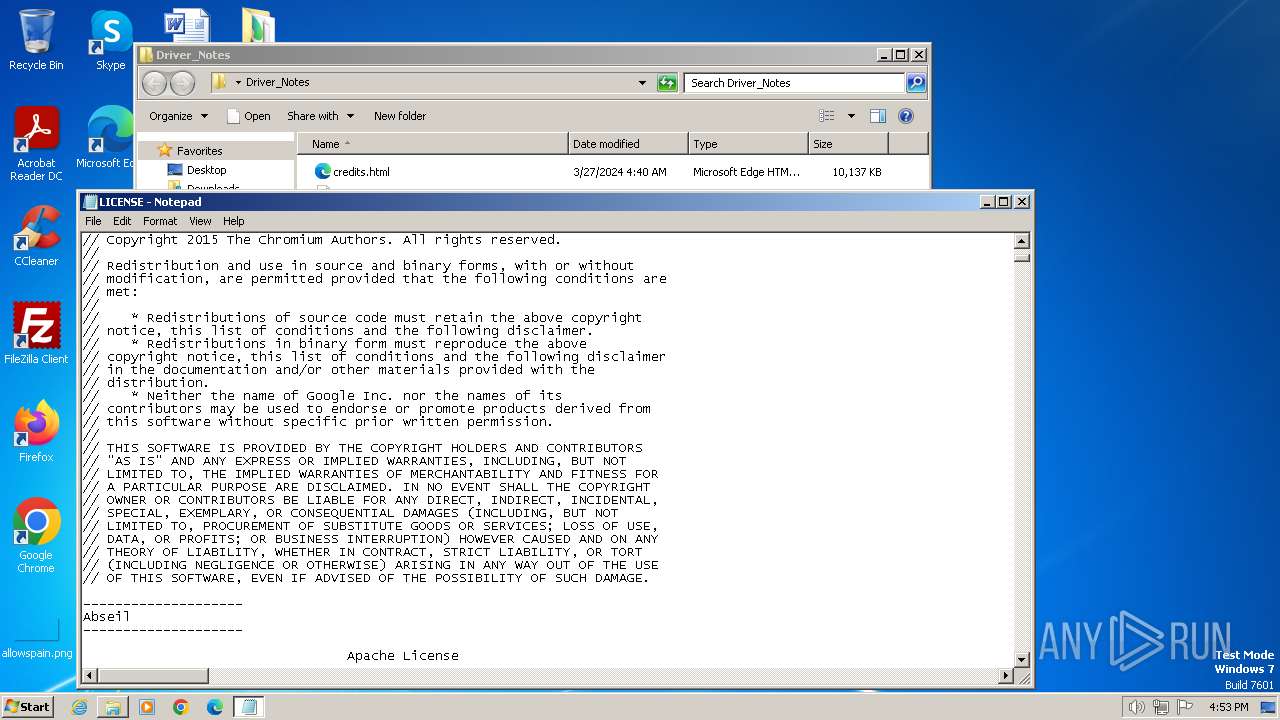Image resolution: width=1280 pixels, height=720 pixels.
Task: Open the Recycle Bin desktop icon
Action: pos(36,40)
